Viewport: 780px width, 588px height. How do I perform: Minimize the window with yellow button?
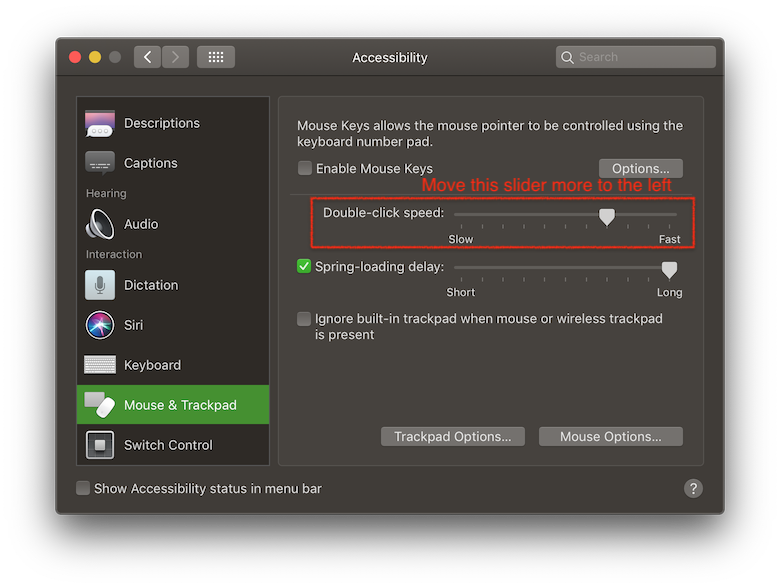95,57
